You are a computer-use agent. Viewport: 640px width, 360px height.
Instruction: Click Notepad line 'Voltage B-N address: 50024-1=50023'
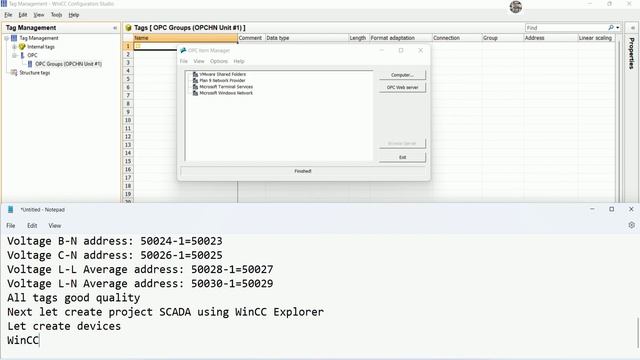point(115,241)
